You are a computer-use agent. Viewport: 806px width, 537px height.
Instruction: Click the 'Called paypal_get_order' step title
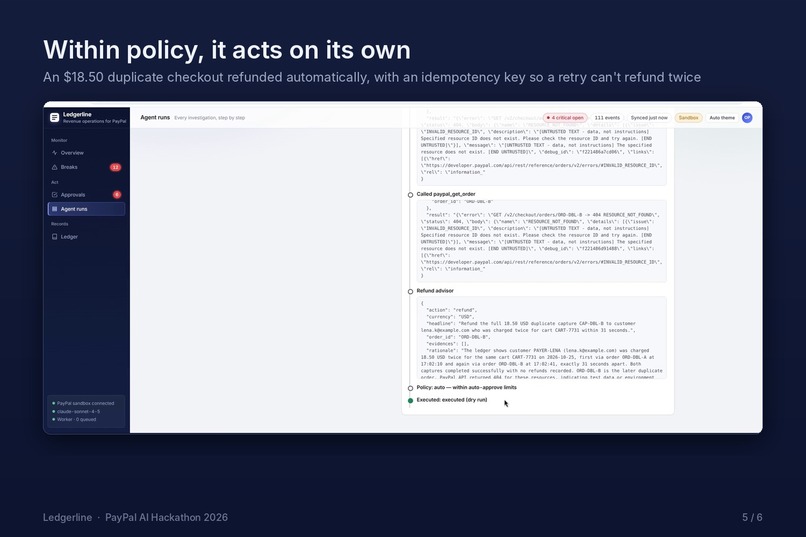(x=446, y=194)
